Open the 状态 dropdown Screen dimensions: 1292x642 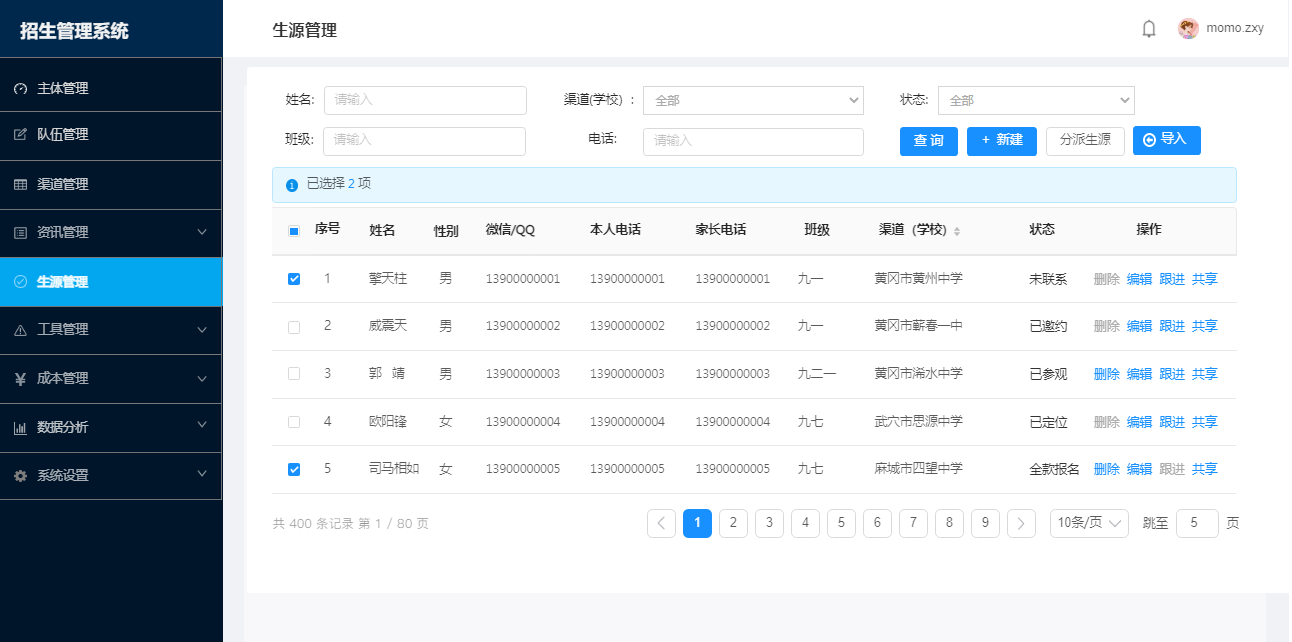[x=1036, y=100]
